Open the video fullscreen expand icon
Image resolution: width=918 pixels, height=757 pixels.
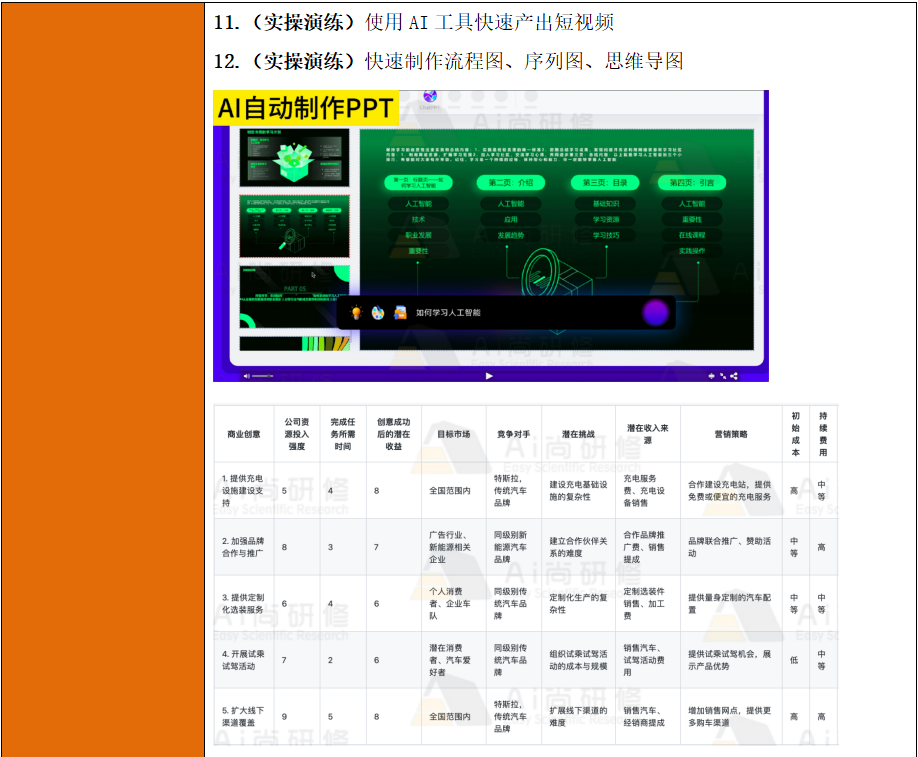point(723,376)
